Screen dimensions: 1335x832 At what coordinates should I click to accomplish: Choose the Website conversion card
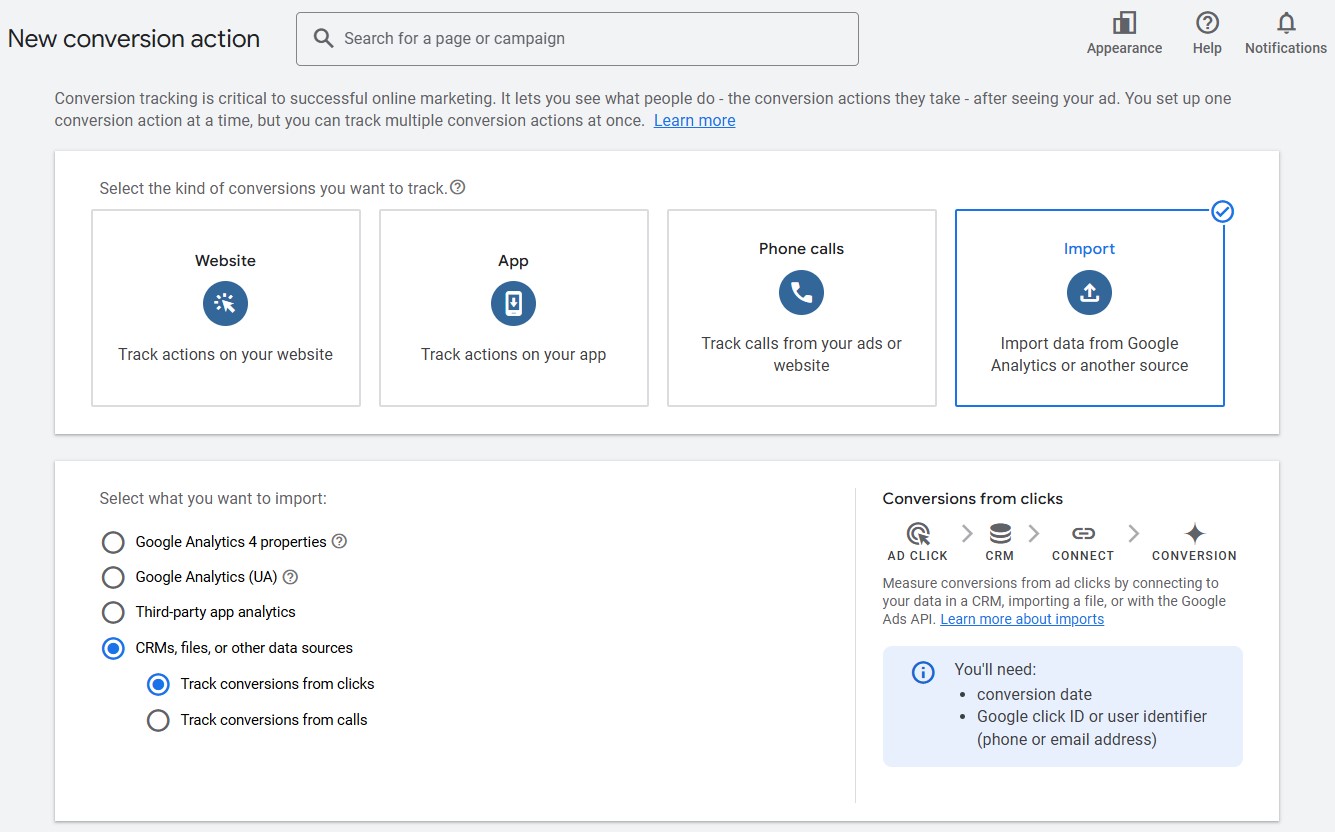pyautogui.click(x=226, y=308)
